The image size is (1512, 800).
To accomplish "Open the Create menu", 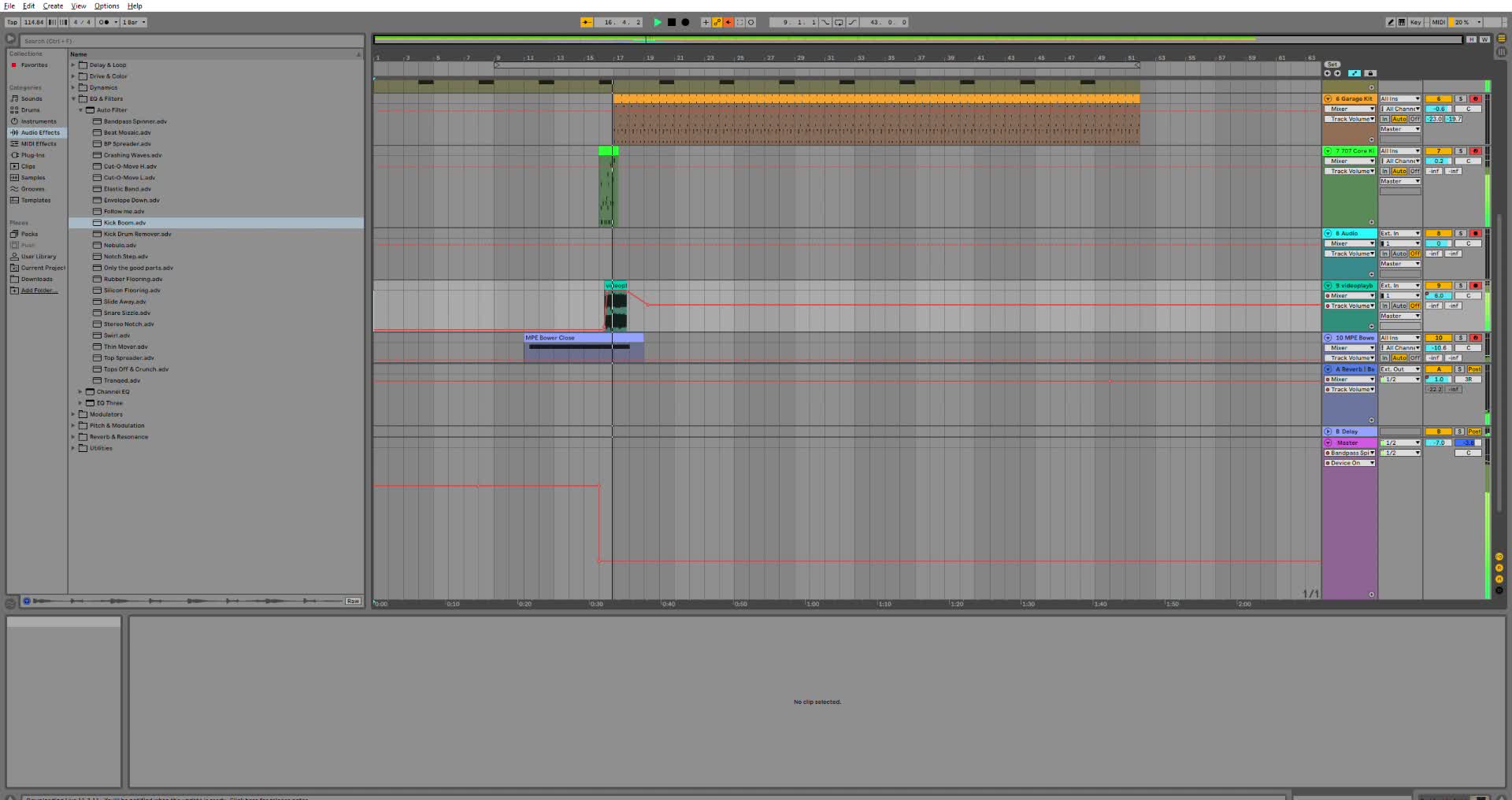I will click(x=52, y=6).
